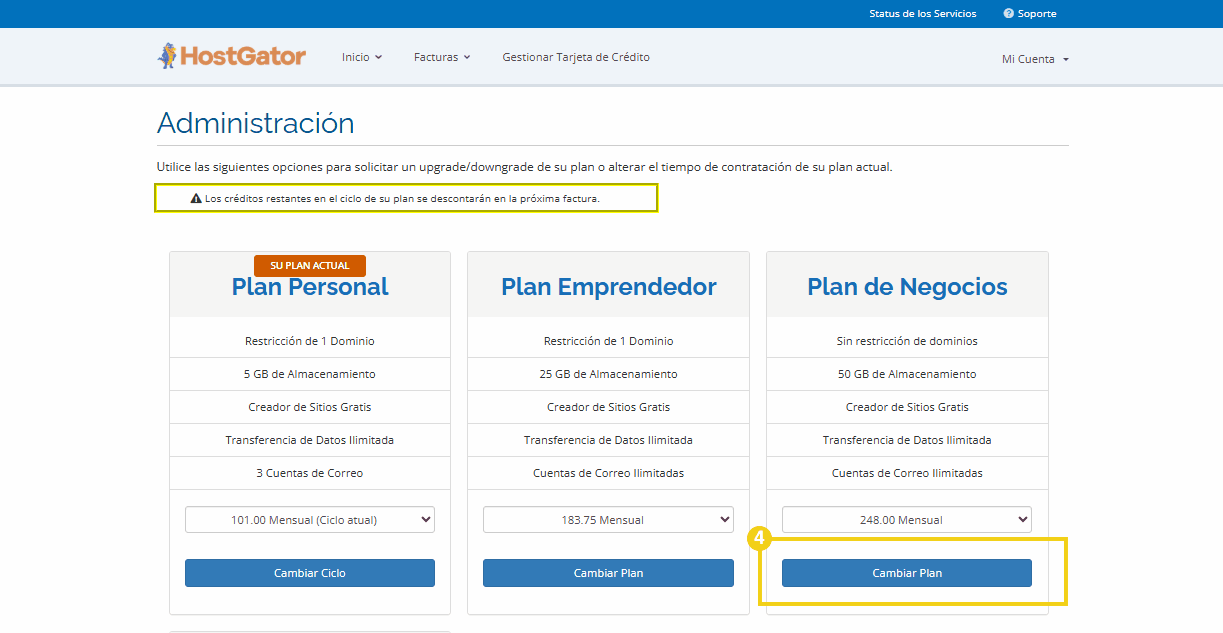Open Plan Emprendedor 183.75 Mensual dropdown
This screenshot has height=633, width=1223.
point(608,520)
